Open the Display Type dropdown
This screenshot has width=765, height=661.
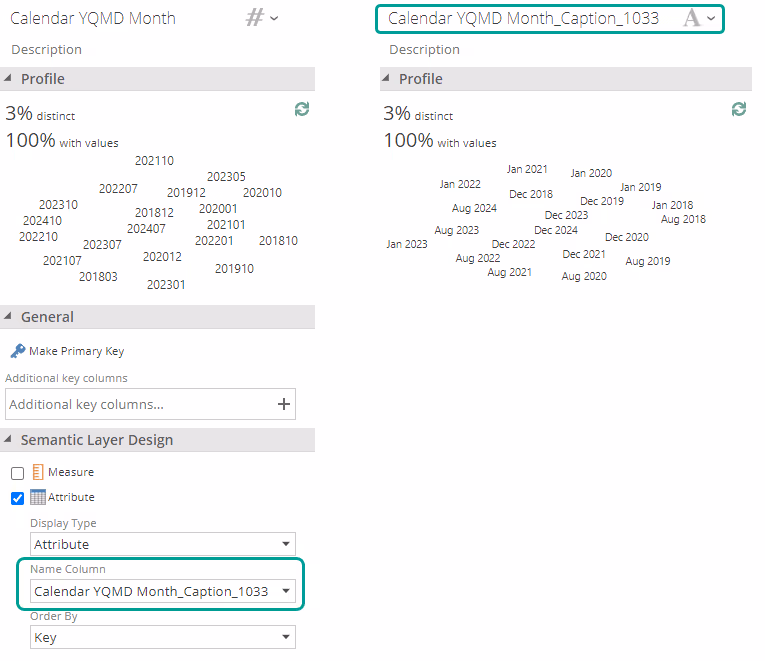[x=162, y=544]
